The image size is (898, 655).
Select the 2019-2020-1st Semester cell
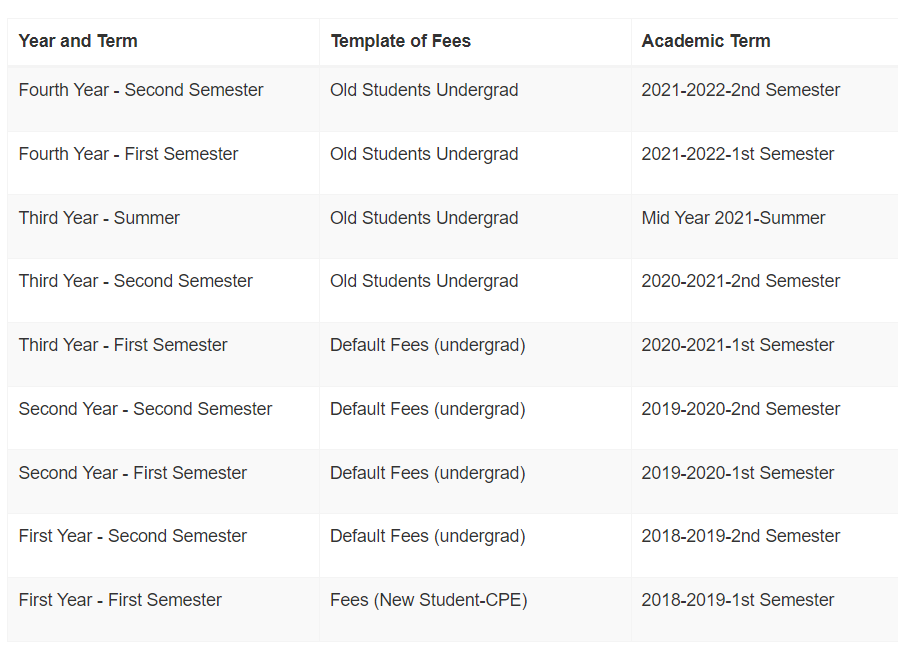tap(738, 473)
